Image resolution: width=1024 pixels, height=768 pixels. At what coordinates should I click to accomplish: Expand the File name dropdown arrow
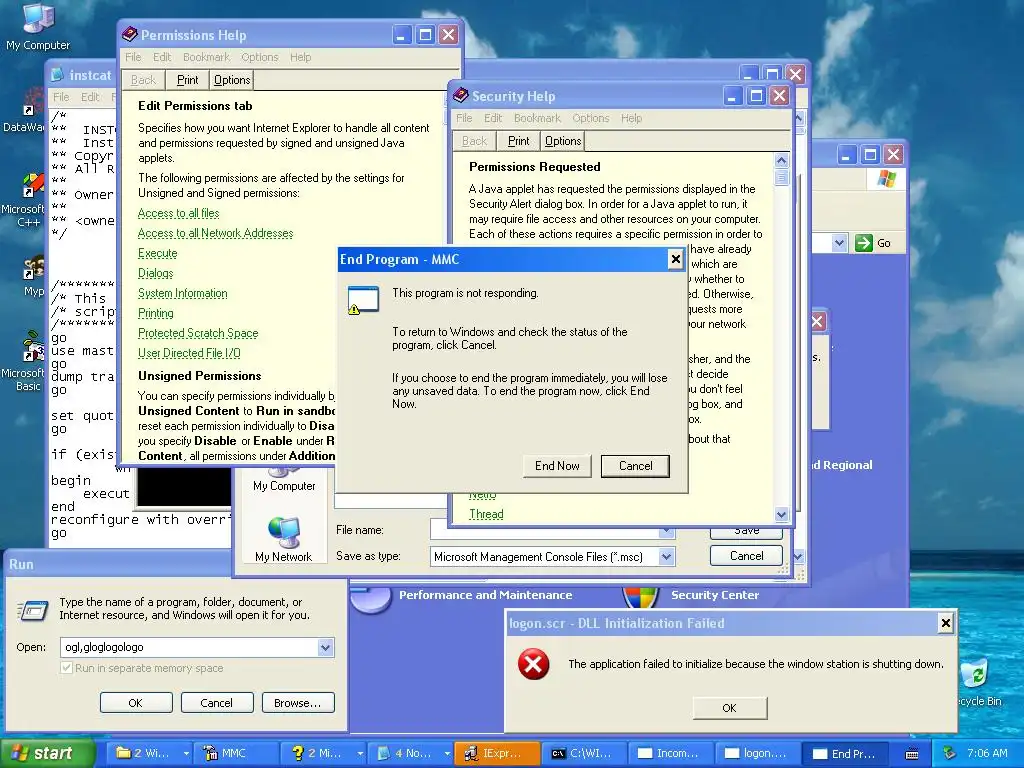[666, 532]
